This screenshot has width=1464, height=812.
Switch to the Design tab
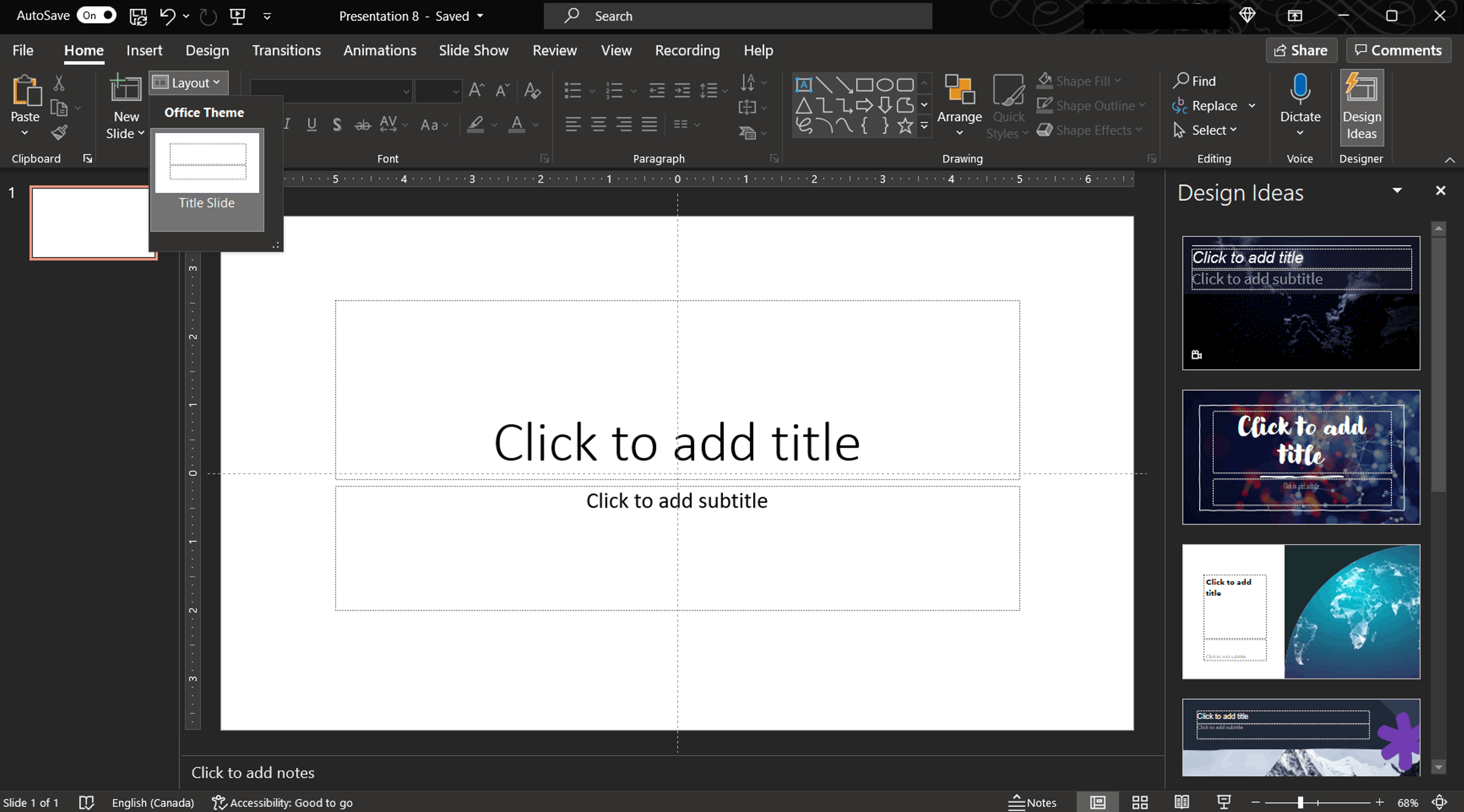point(207,50)
